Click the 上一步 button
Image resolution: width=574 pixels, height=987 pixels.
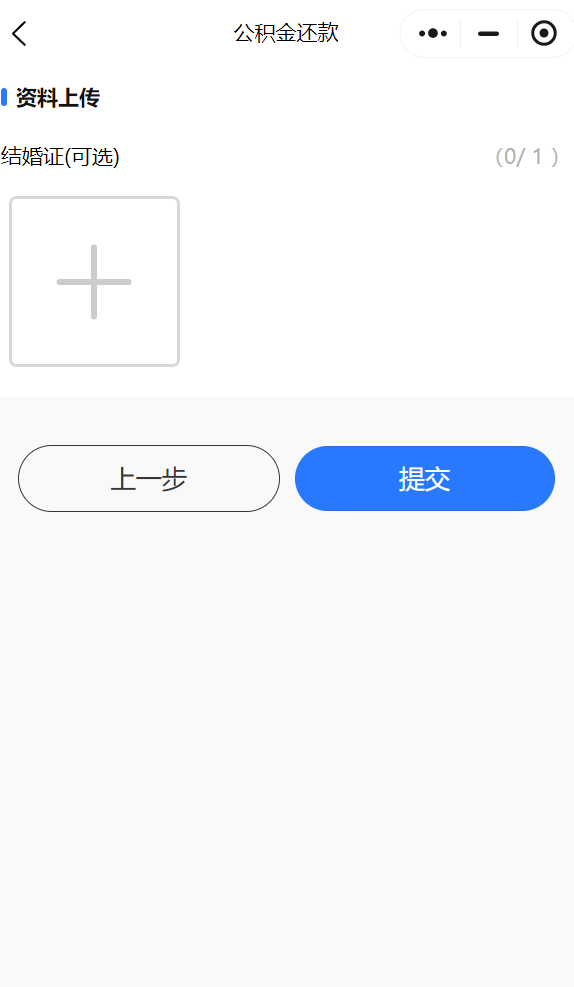point(149,478)
